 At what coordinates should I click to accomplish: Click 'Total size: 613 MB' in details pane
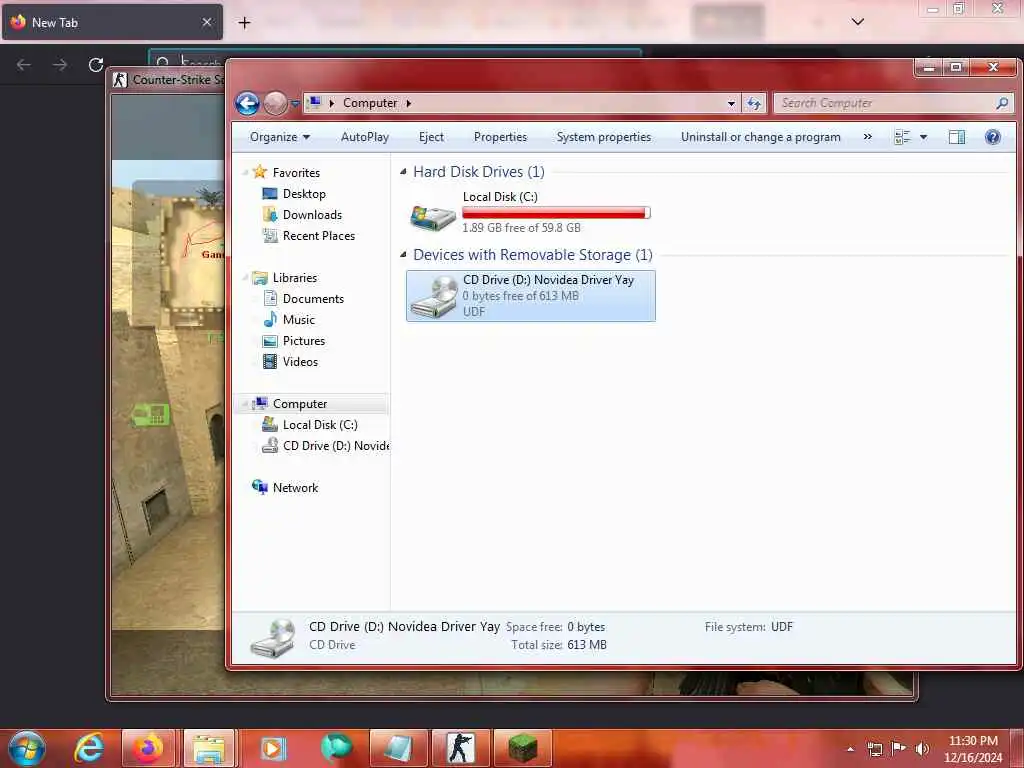coord(559,645)
